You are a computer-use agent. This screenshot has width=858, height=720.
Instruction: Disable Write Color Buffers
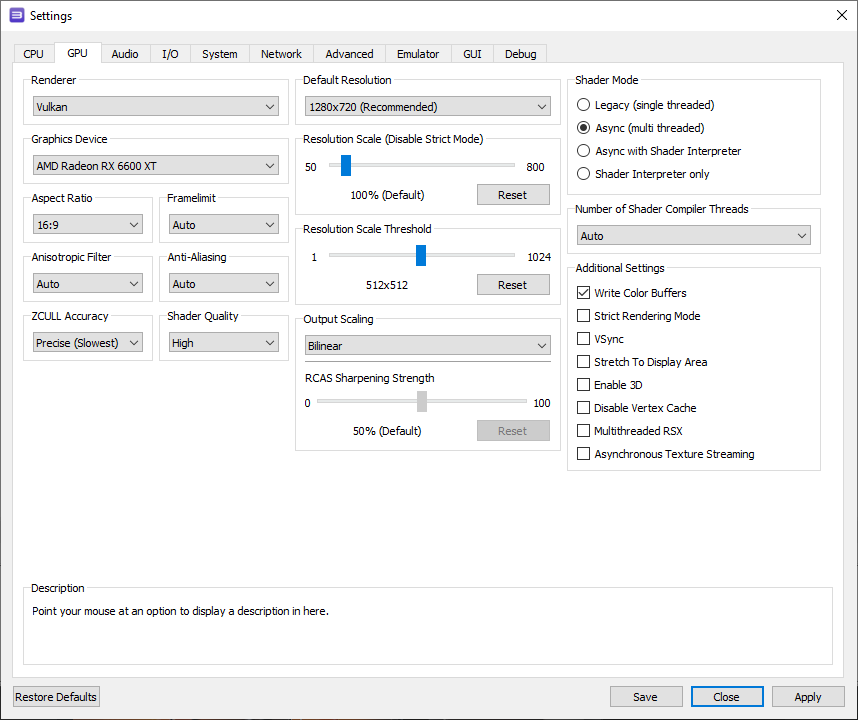click(x=583, y=293)
